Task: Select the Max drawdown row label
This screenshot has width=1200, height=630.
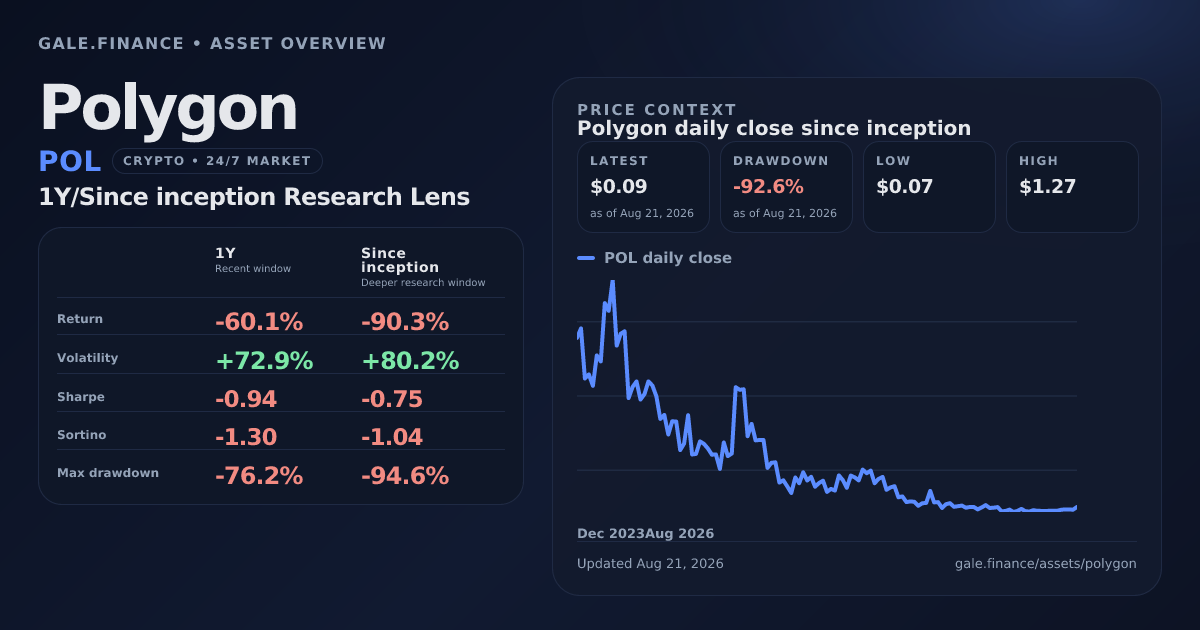Action: click(108, 473)
